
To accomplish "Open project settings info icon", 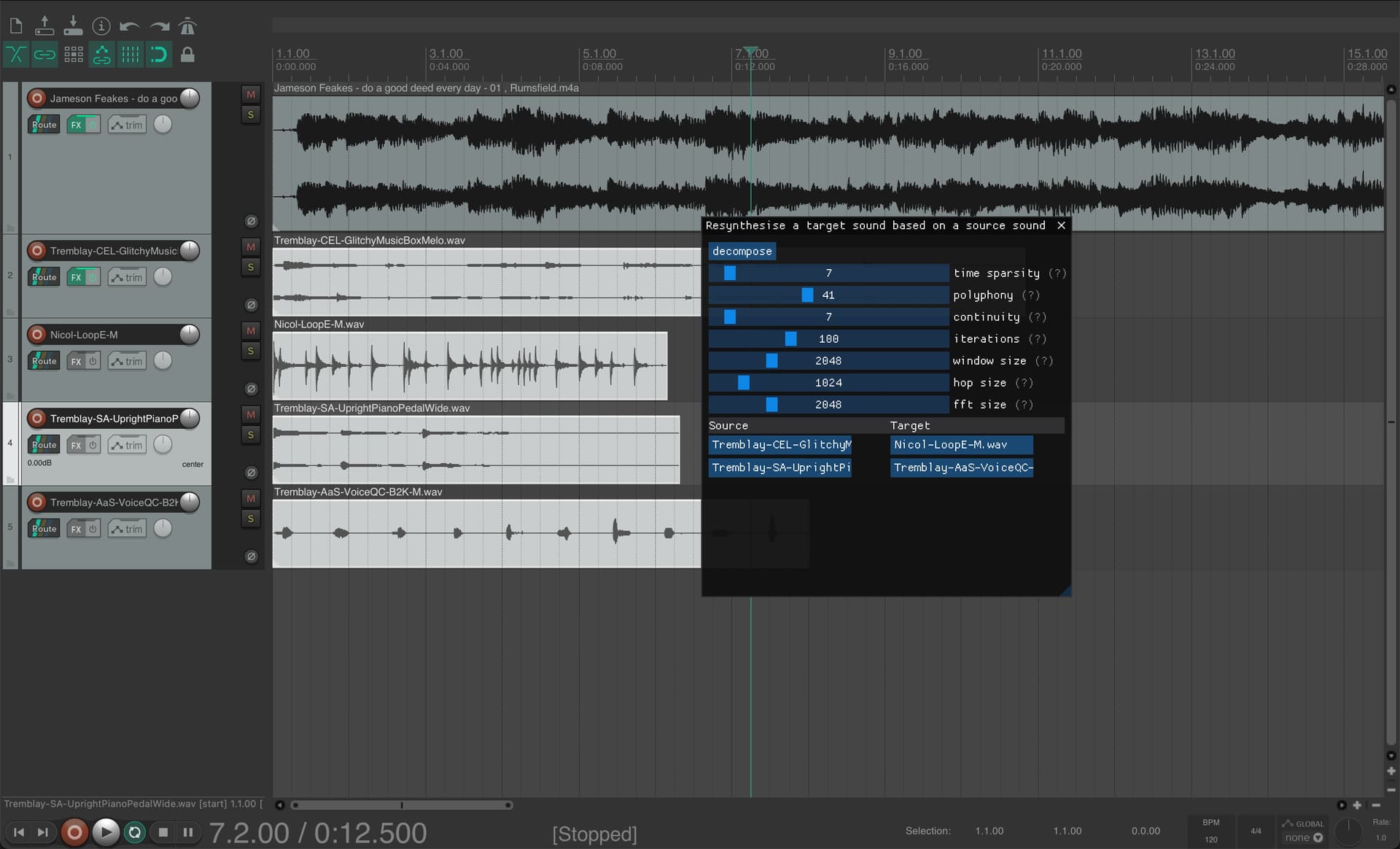I will pos(101,27).
